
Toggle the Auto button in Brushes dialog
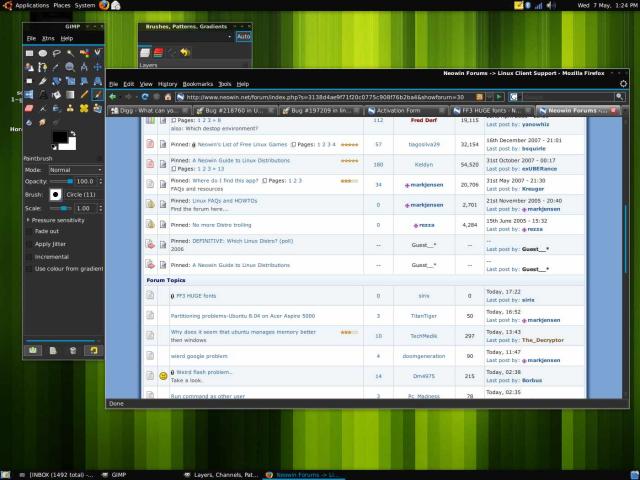tap(243, 37)
